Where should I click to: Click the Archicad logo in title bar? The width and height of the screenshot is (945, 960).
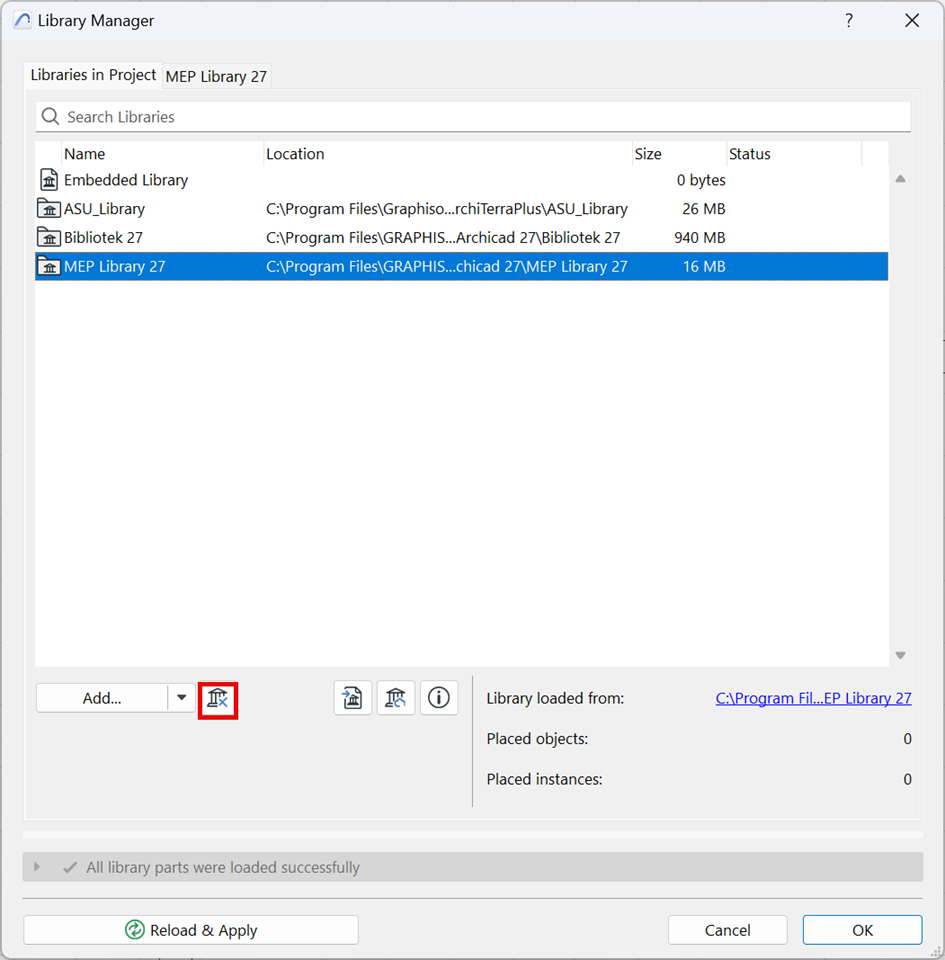coord(22,21)
